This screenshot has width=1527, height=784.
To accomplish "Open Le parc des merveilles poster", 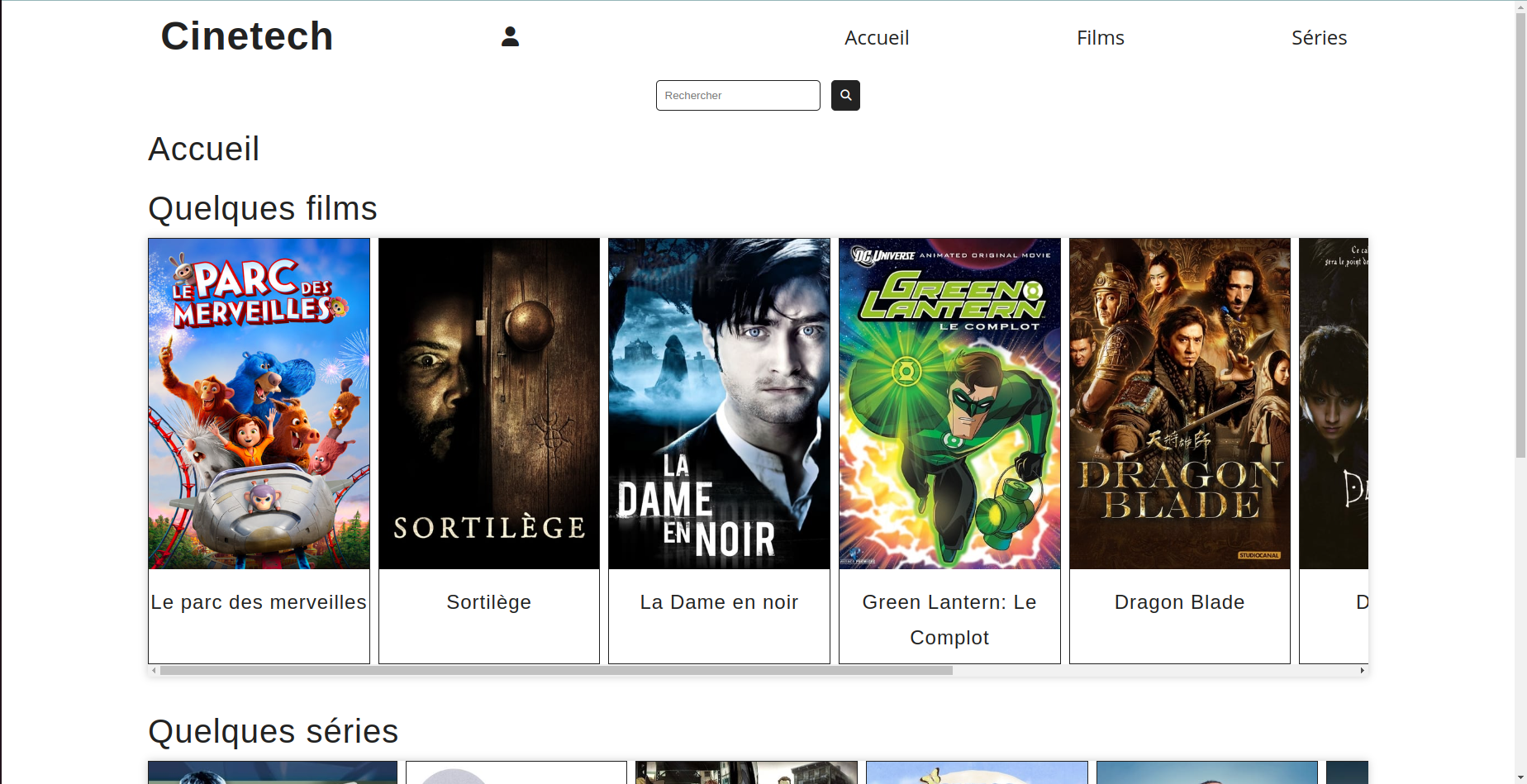I will 259,404.
